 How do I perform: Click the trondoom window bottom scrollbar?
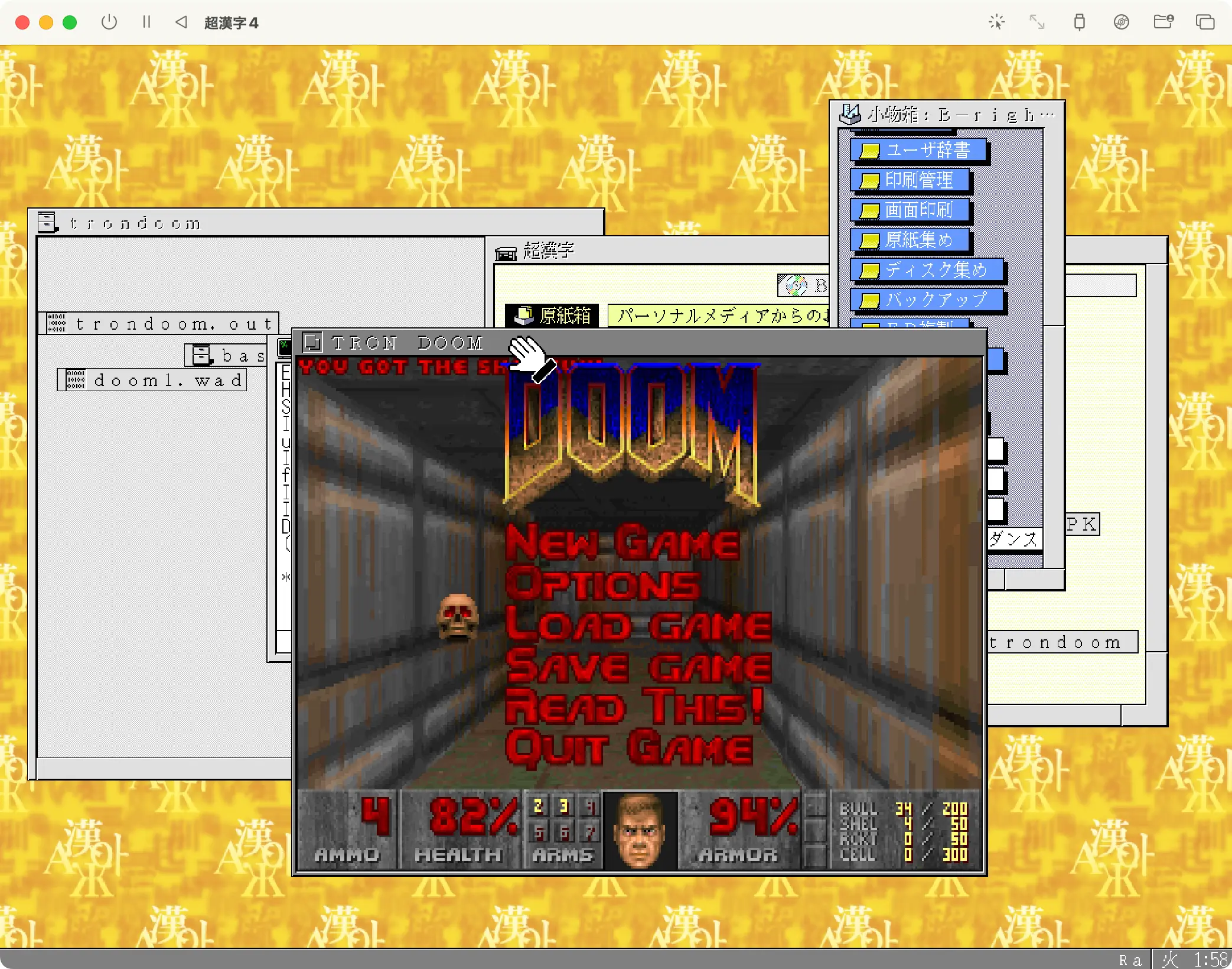164,769
